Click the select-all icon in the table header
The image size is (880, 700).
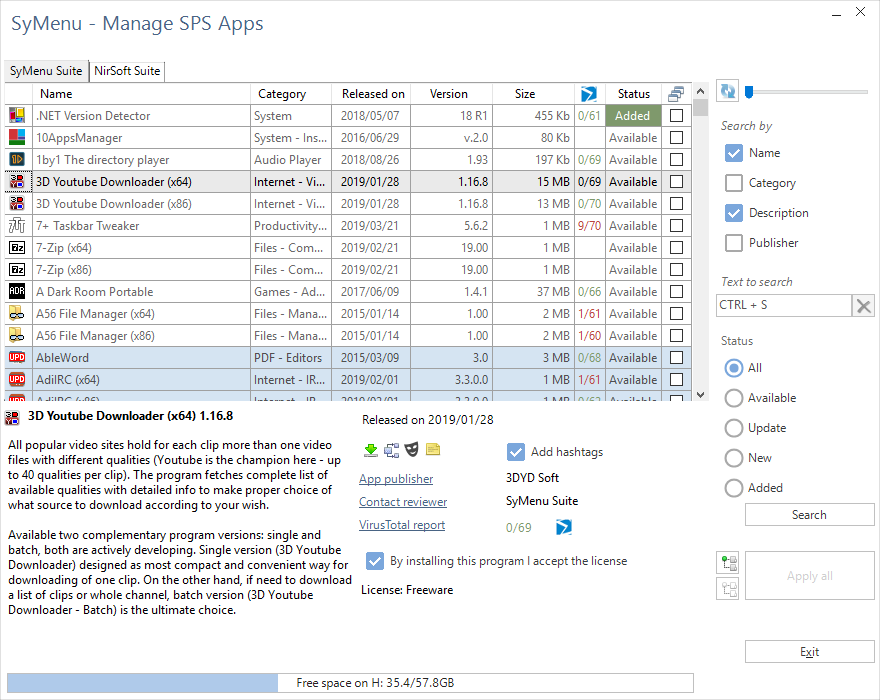pos(676,94)
